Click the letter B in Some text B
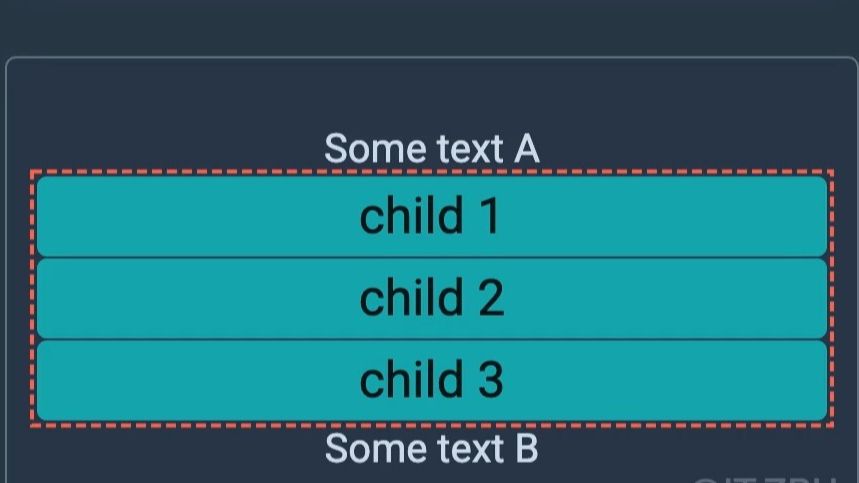 [527, 448]
